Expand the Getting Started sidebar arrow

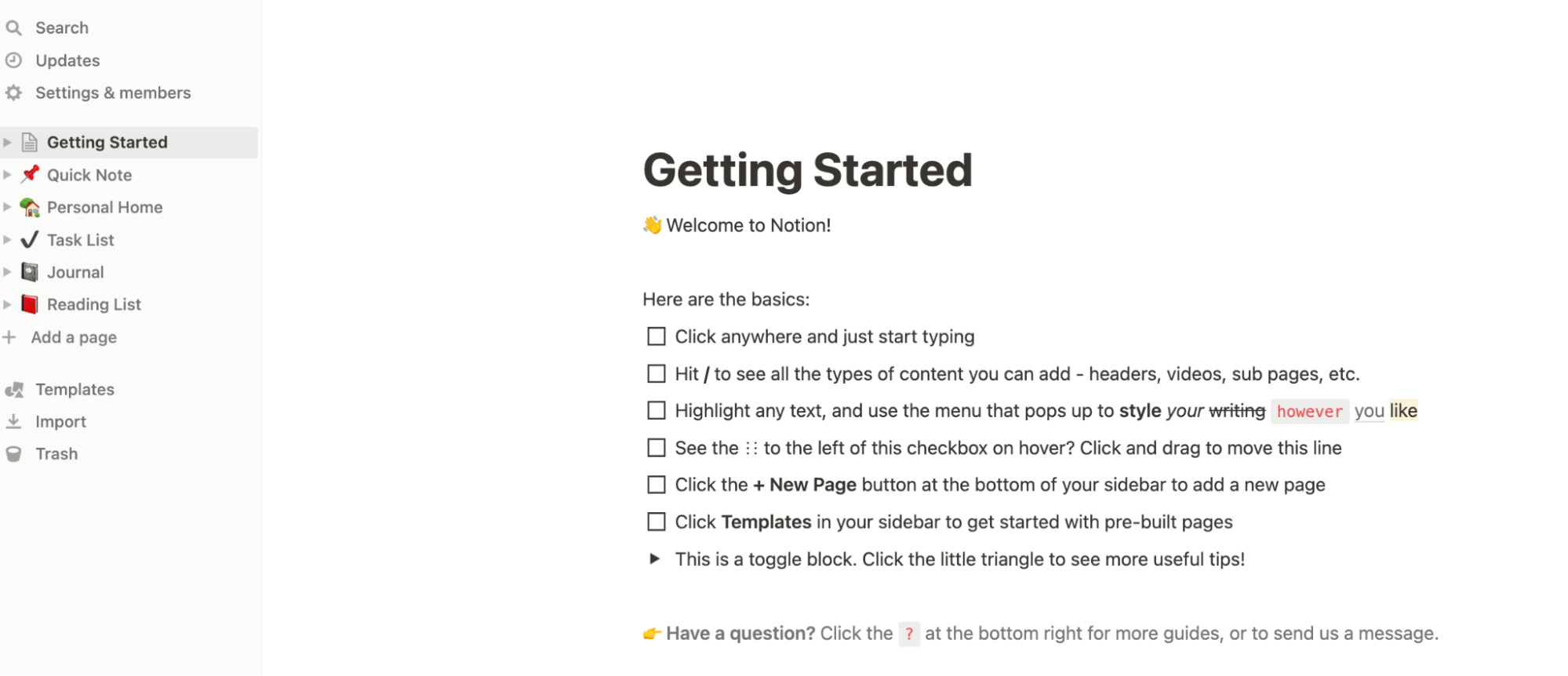coord(8,142)
